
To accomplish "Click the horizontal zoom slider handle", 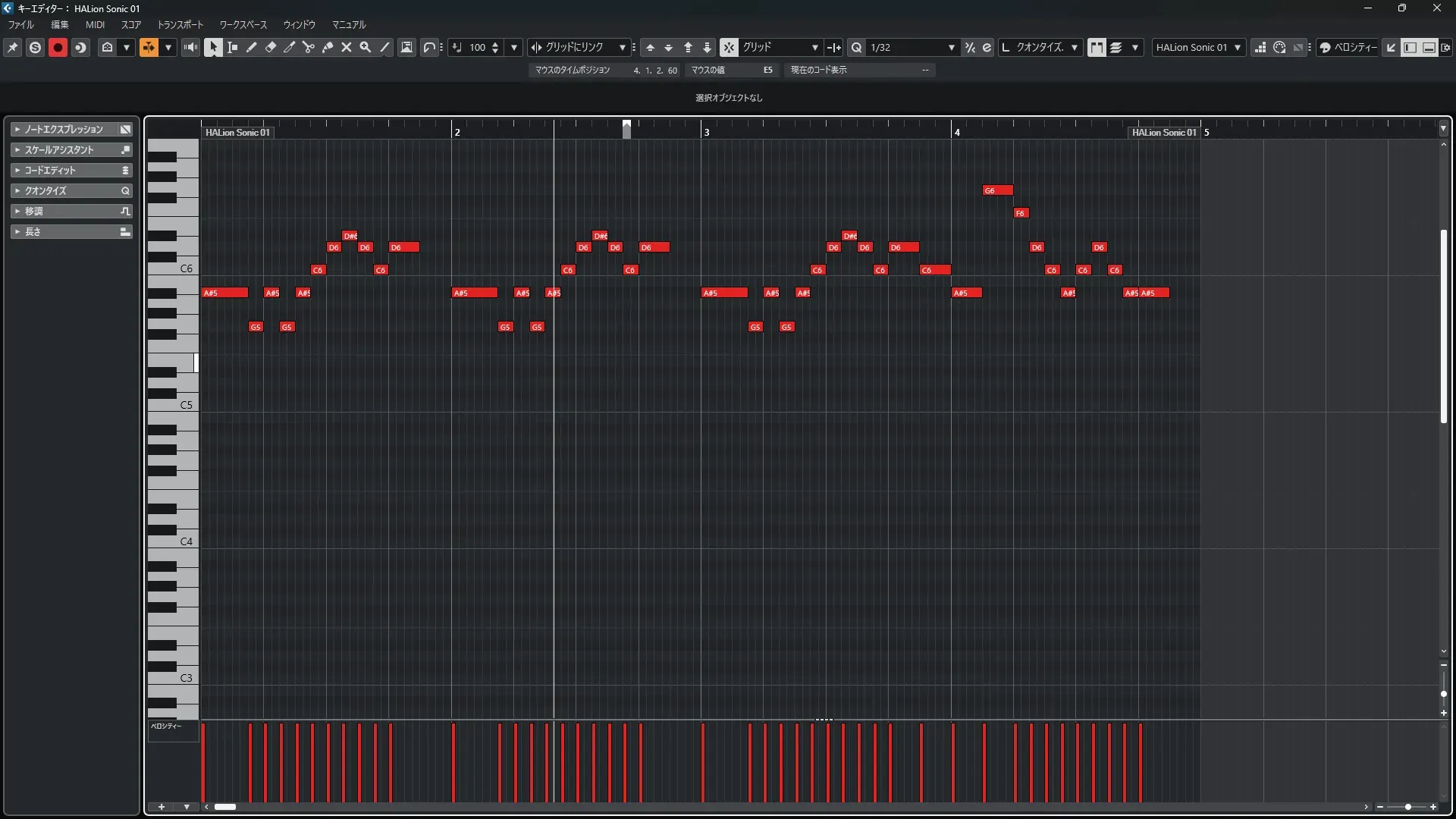I will pos(1408,807).
